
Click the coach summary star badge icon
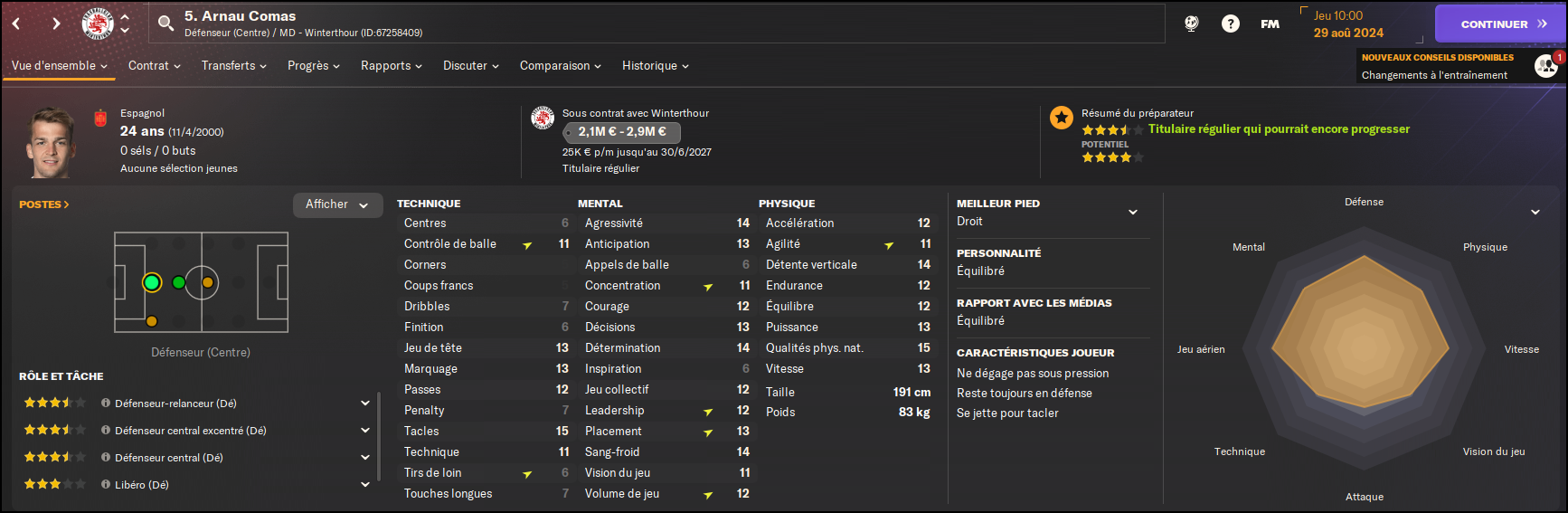(1062, 117)
